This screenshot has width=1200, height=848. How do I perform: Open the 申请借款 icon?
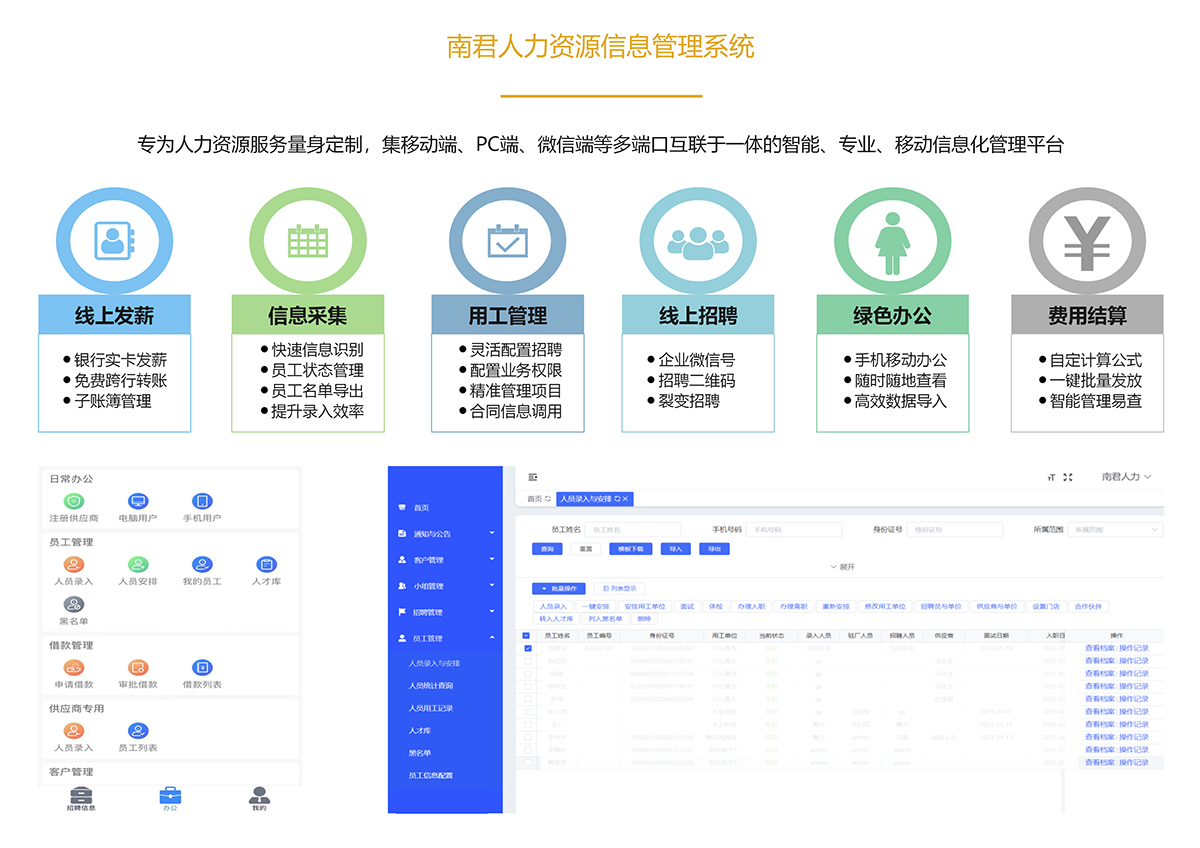pyautogui.click(x=74, y=668)
